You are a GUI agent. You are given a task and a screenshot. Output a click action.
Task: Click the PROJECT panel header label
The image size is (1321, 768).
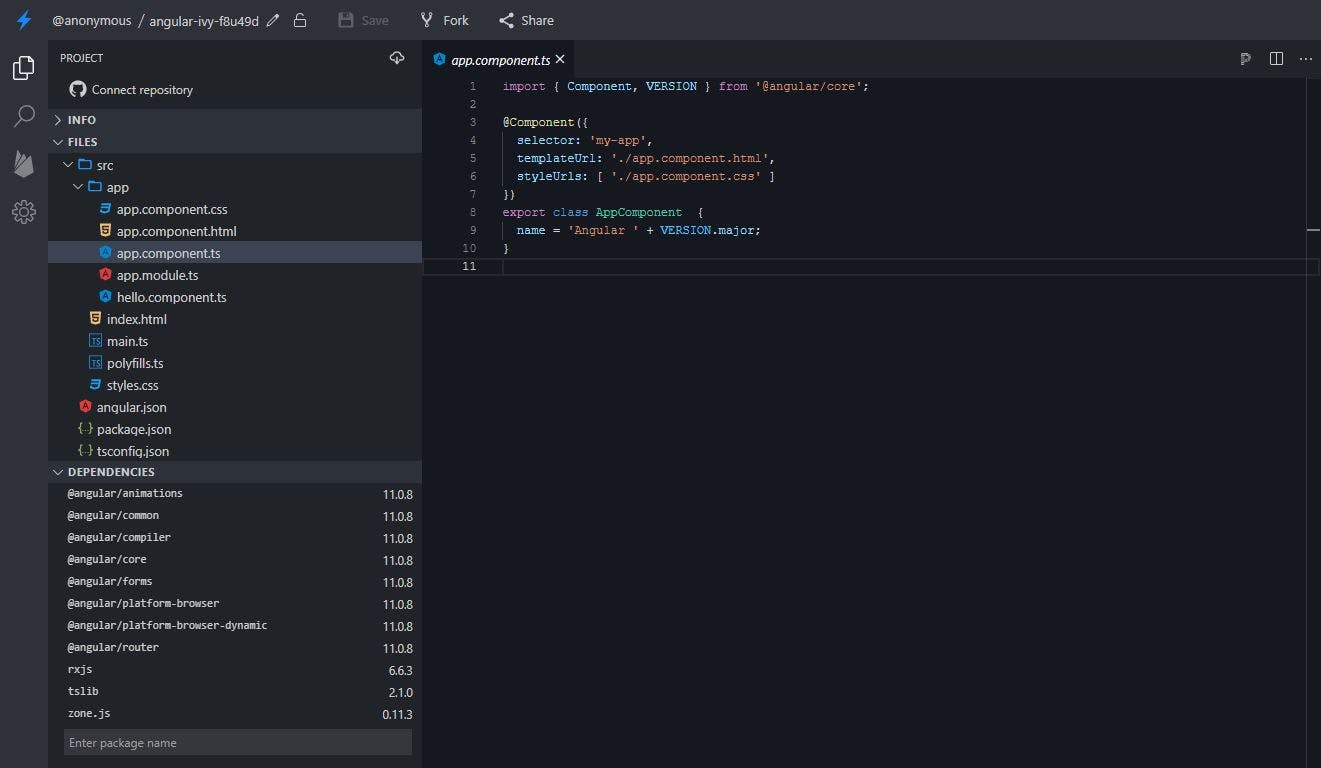81,58
